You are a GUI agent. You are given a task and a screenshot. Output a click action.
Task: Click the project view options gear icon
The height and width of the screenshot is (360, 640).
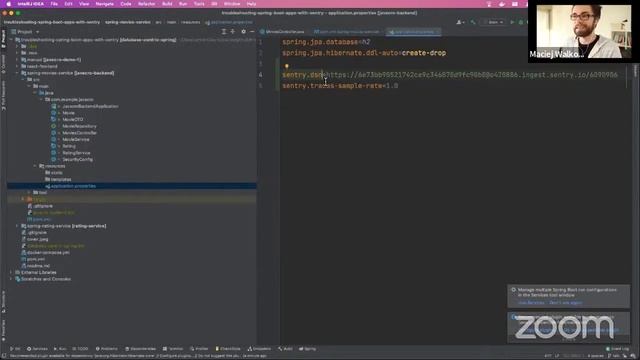click(x=243, y=31)
